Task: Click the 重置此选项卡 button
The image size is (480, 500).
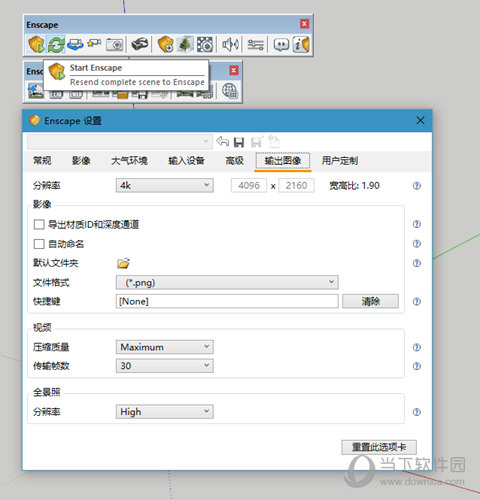Action: [379, 447]
